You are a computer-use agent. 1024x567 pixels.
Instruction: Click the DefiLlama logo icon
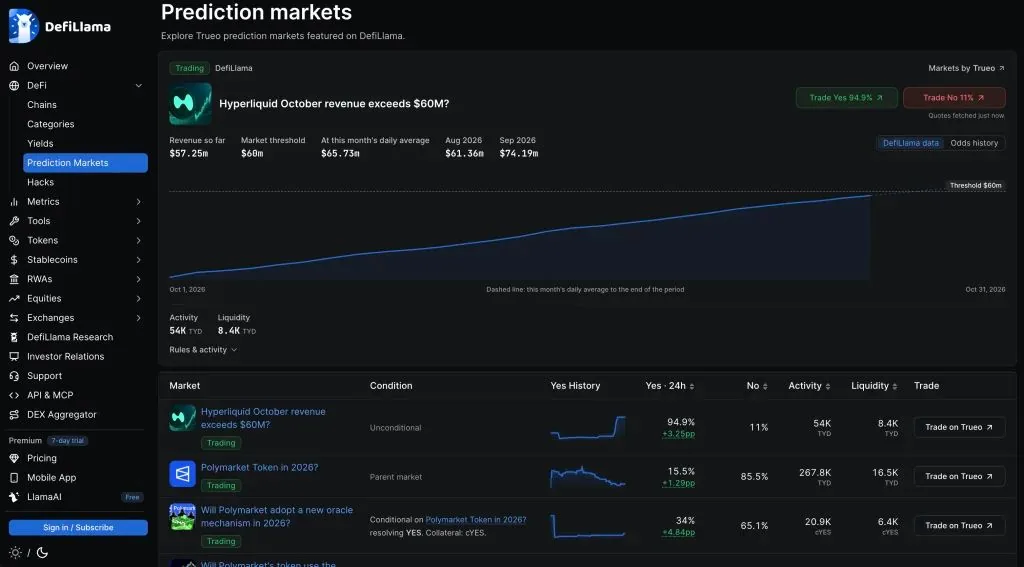point(24,26)
